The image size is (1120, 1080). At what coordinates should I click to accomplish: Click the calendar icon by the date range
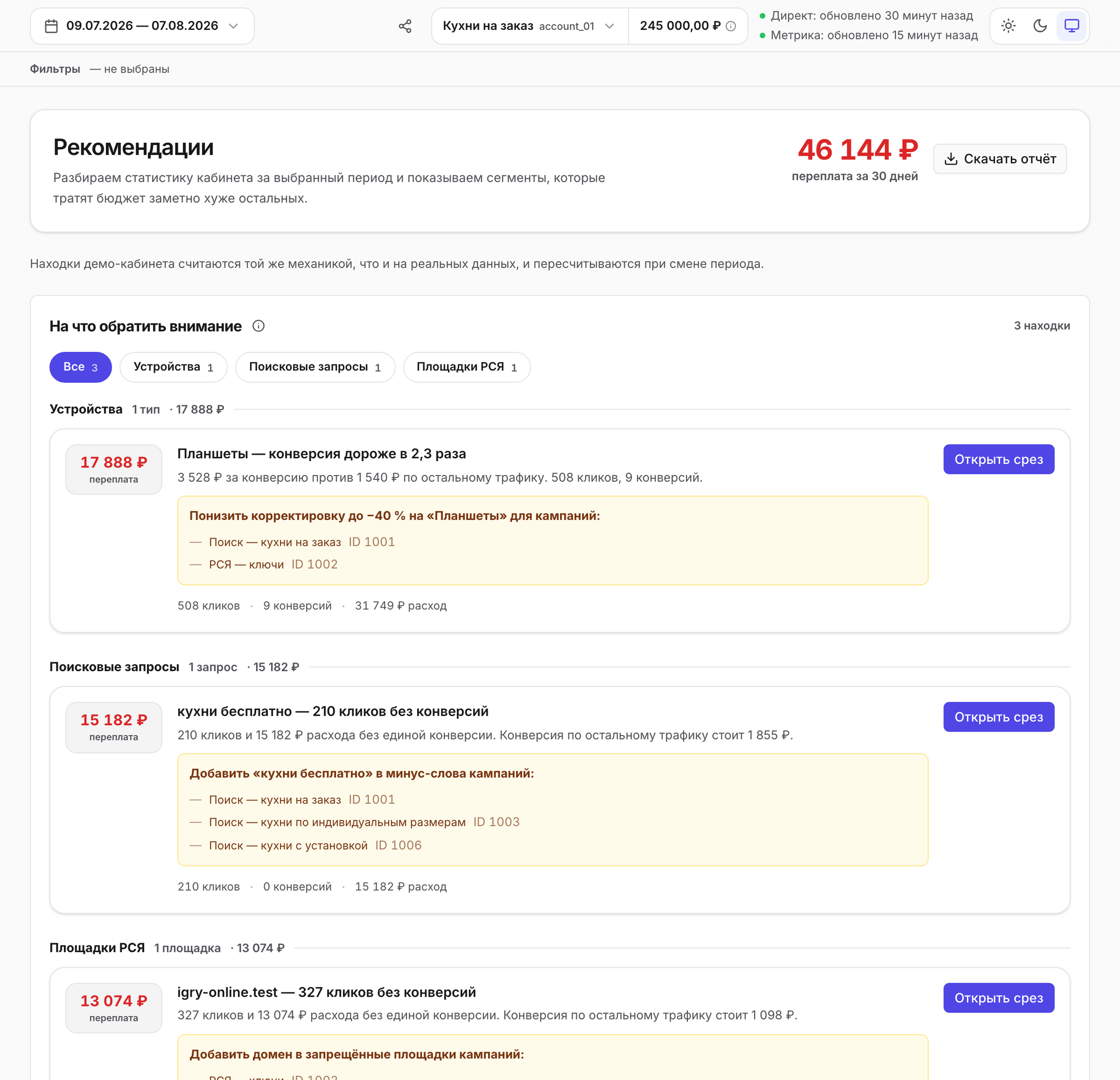[x=51, y=26]
